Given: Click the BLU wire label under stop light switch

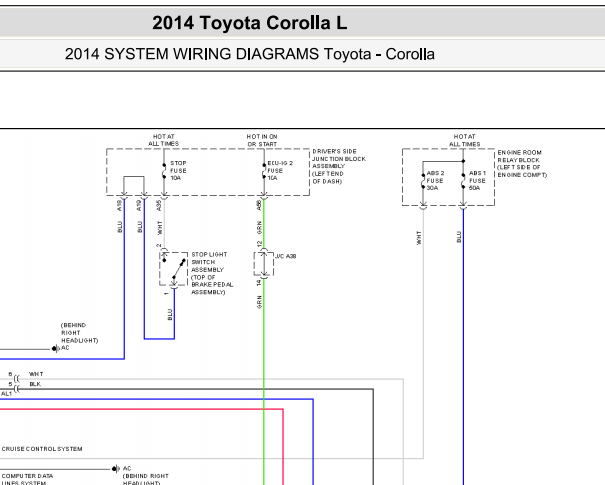Looking at the screenshot, I should [170, 314].
